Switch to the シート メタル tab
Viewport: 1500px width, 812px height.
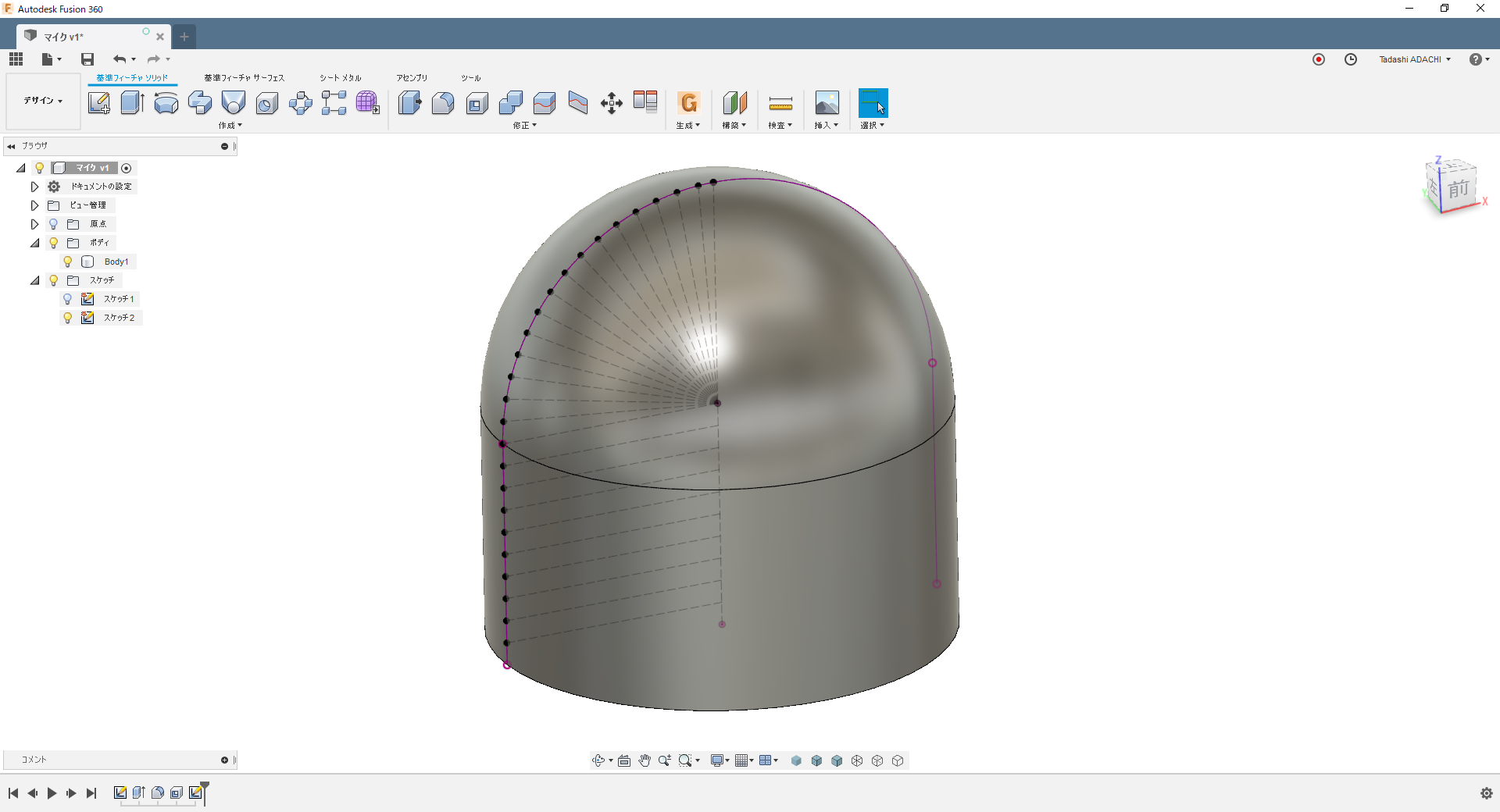(x=340, y=78)
